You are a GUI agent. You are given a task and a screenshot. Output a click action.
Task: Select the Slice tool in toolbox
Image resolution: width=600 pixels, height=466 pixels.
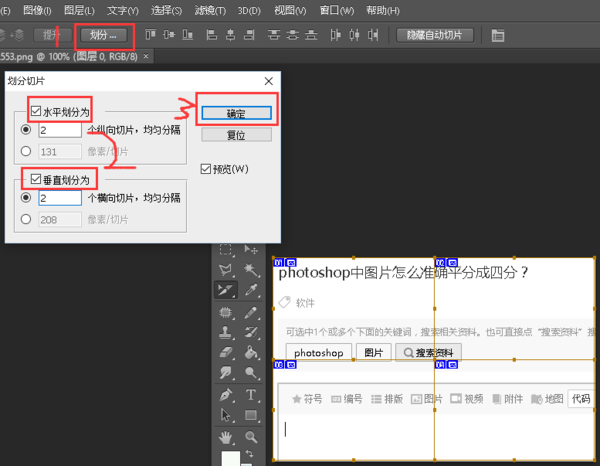(x=225, y=290)
